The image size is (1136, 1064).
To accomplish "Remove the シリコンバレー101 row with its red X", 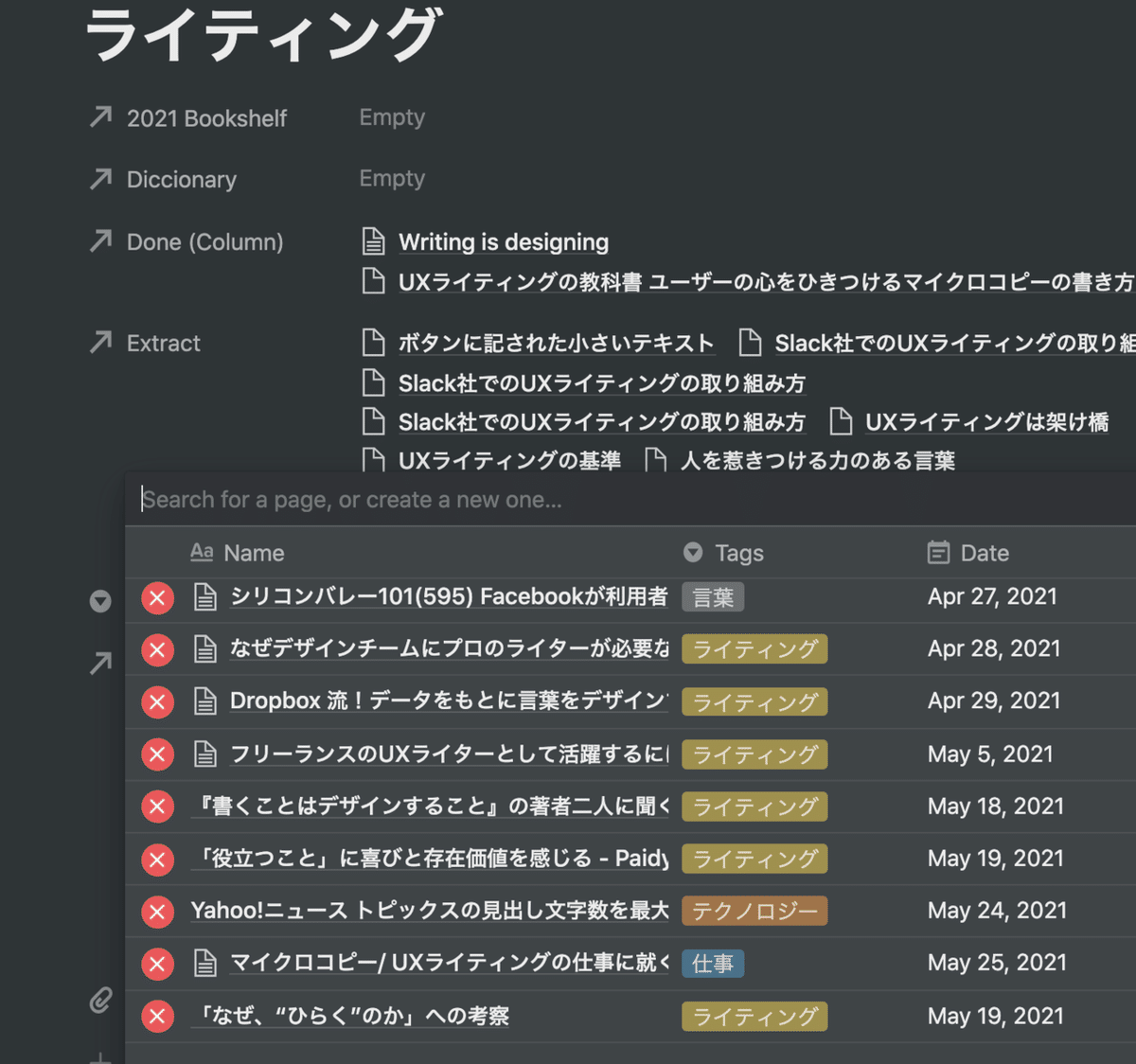I will [158, 596].
